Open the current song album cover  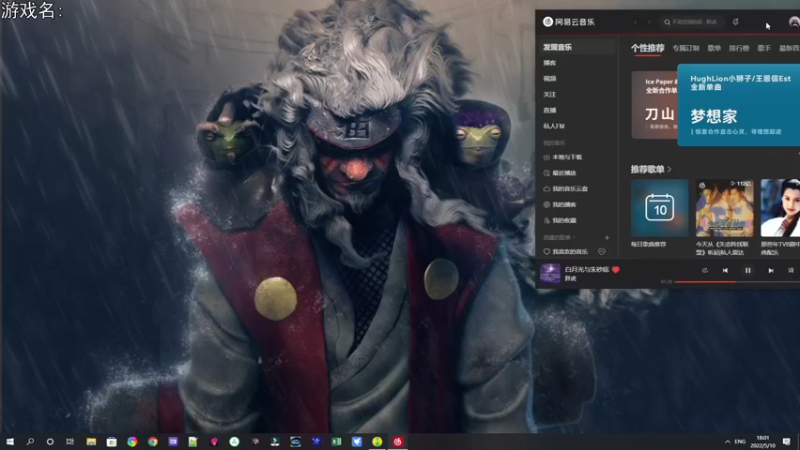(550, 273)
